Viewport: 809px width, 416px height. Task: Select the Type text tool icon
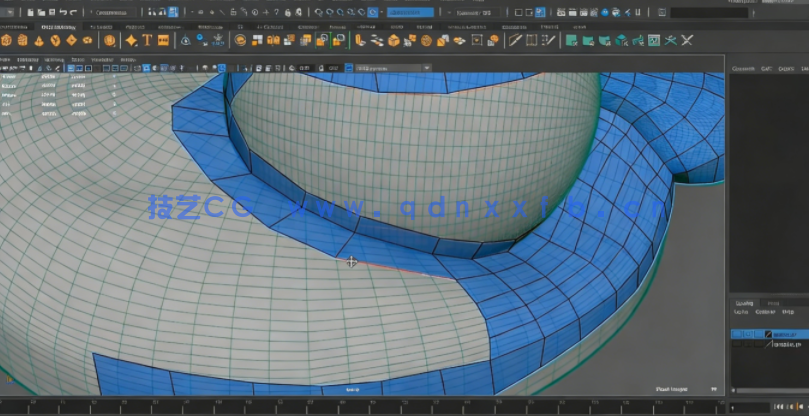[x=147, y=40]
